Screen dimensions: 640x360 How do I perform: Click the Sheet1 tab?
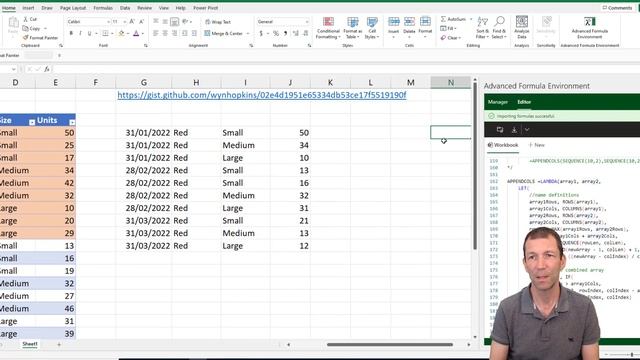(30, 344)
